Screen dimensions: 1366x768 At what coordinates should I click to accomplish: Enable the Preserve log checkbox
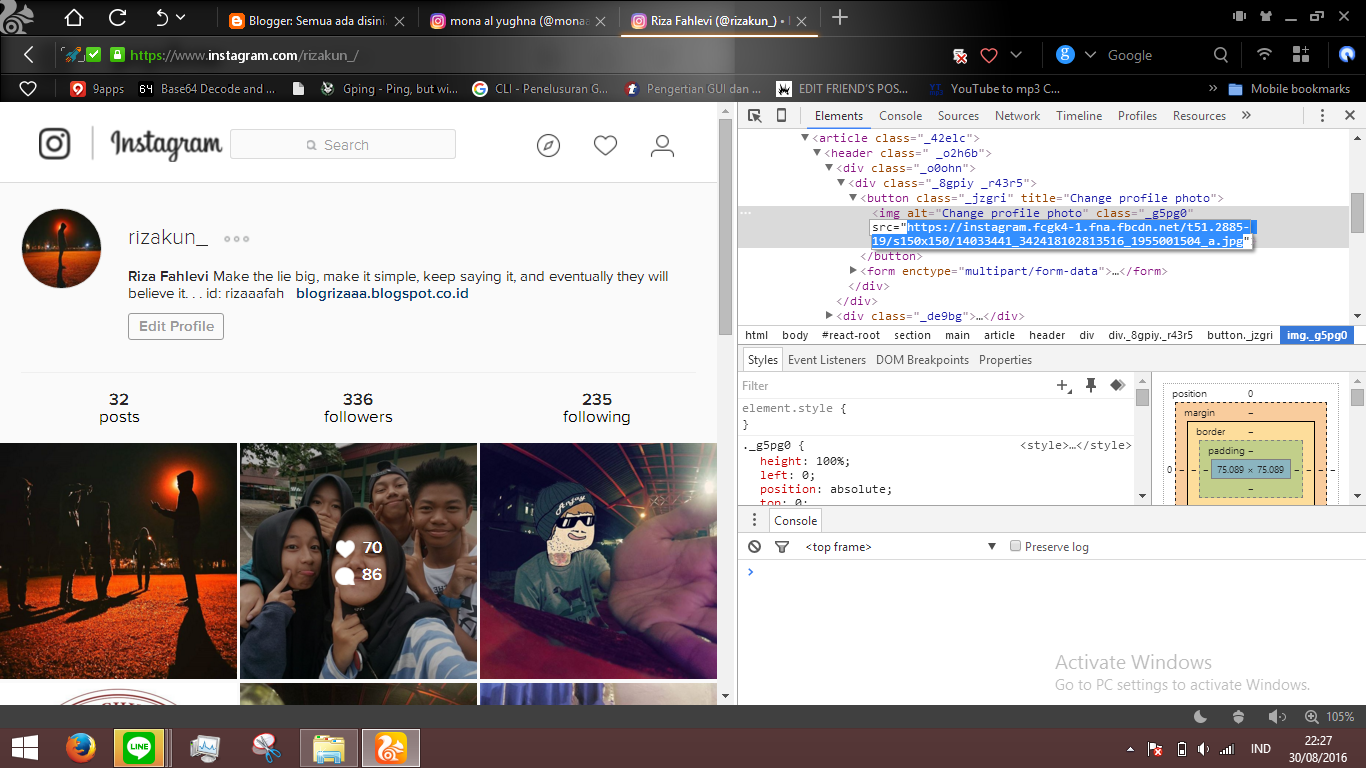1016,546
